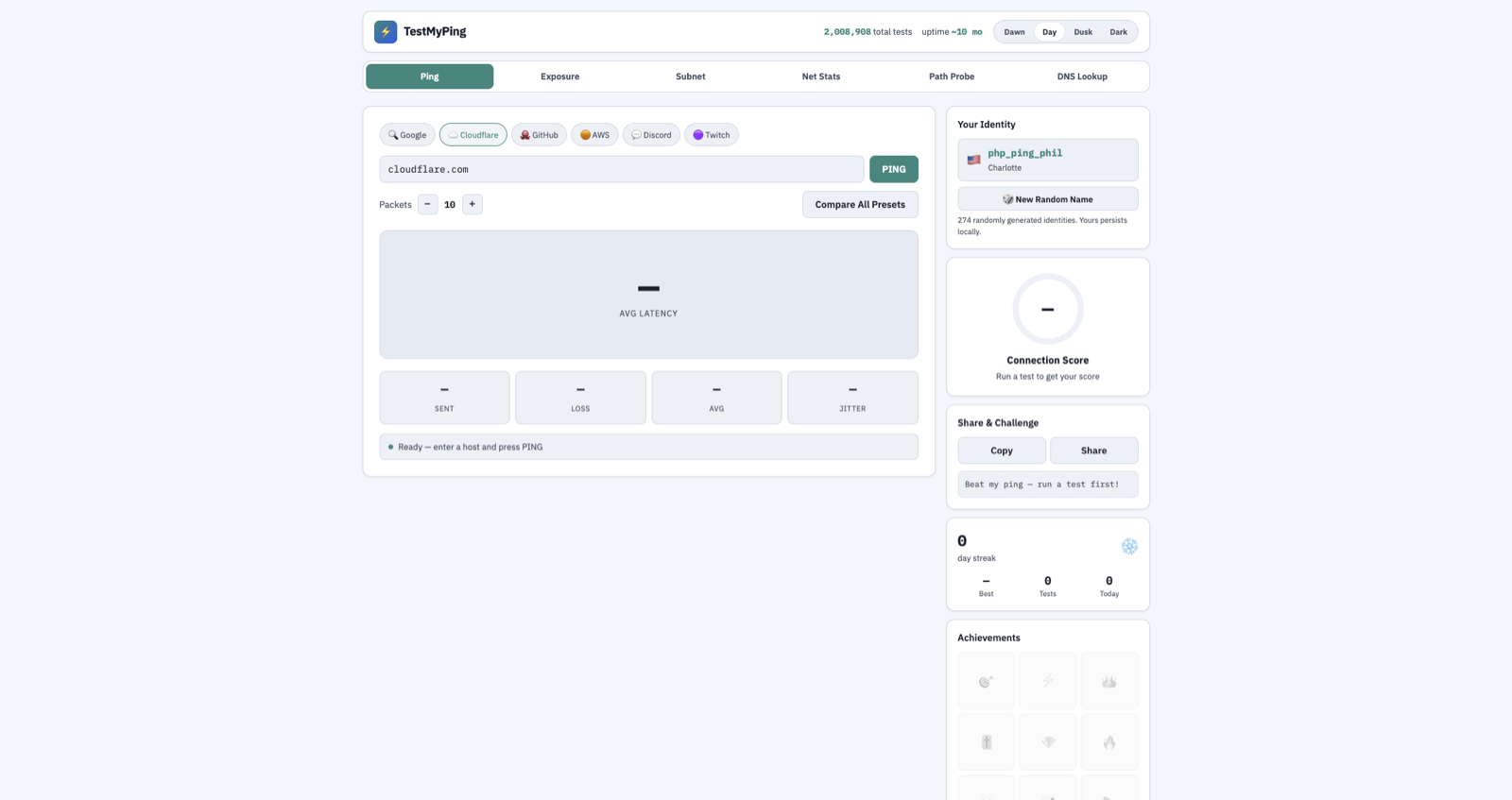Switch theme to Dusk
Screen dimensions: 1512x800
pos(1083,32)
